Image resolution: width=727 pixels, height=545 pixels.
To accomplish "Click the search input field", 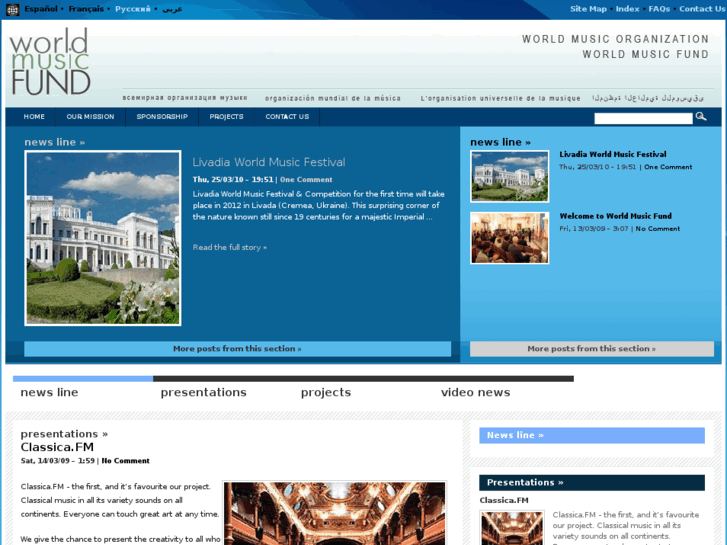I will point(643,118).
